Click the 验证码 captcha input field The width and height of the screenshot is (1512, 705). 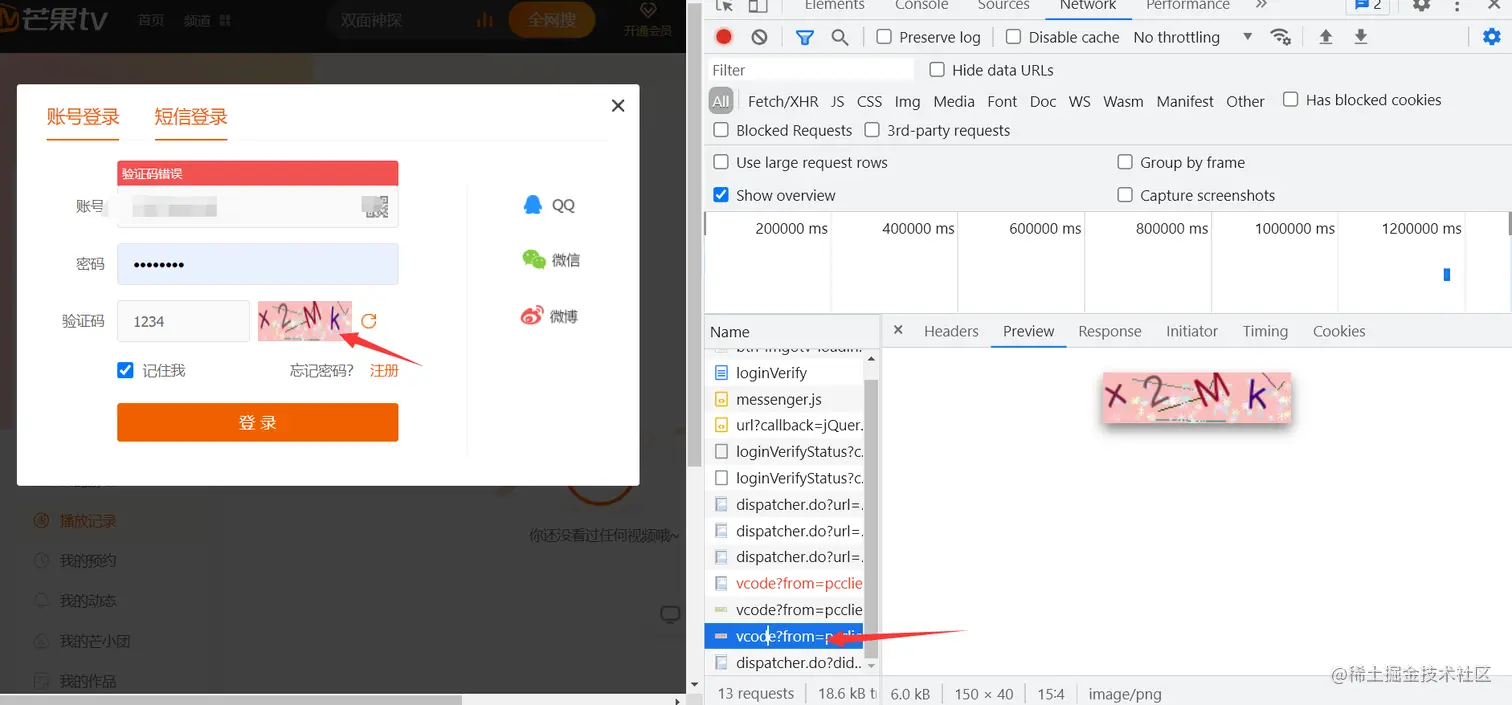click(183, 321)
